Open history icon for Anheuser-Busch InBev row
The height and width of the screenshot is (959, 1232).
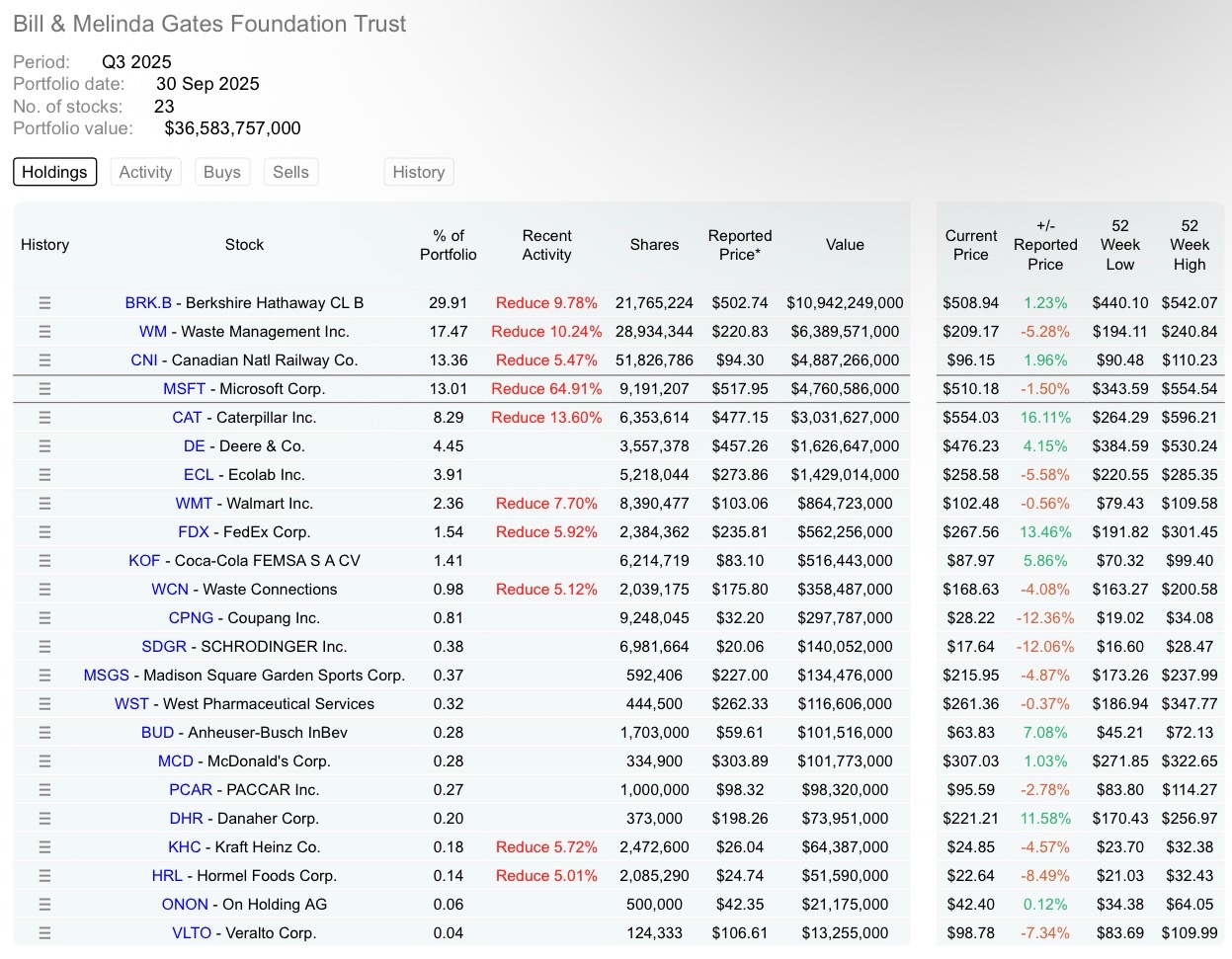point(44,733)
